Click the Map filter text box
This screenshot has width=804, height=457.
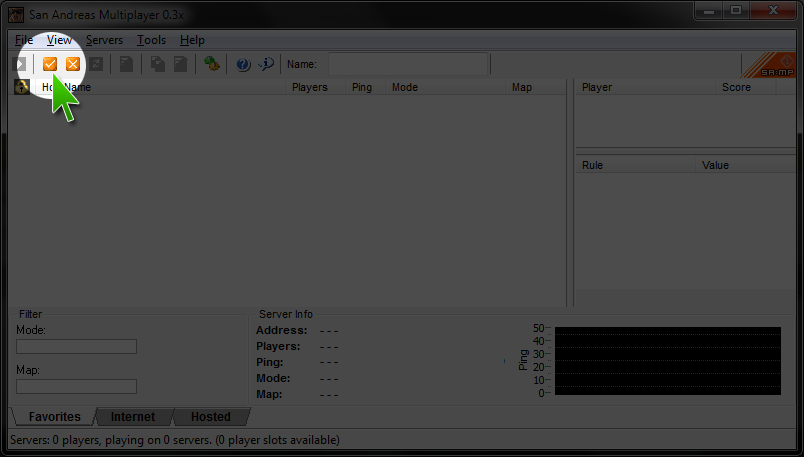[76, 386]
